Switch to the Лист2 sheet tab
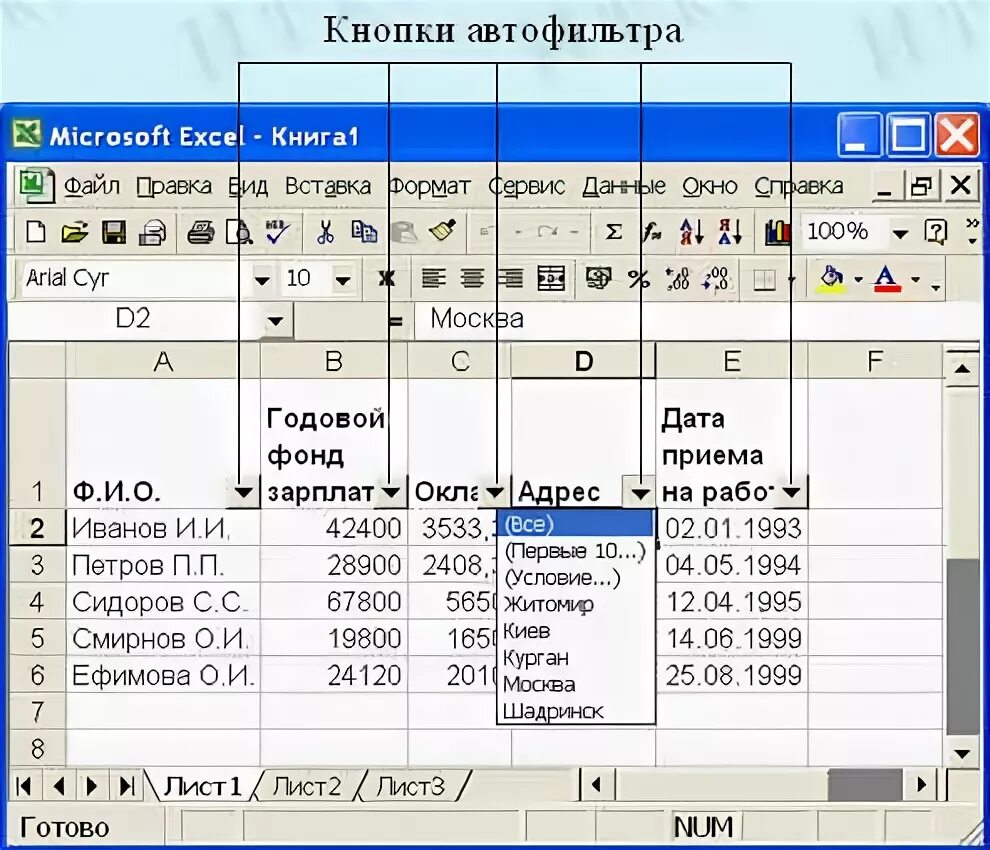Screen dimensions: 990x850 click(307, 787)
